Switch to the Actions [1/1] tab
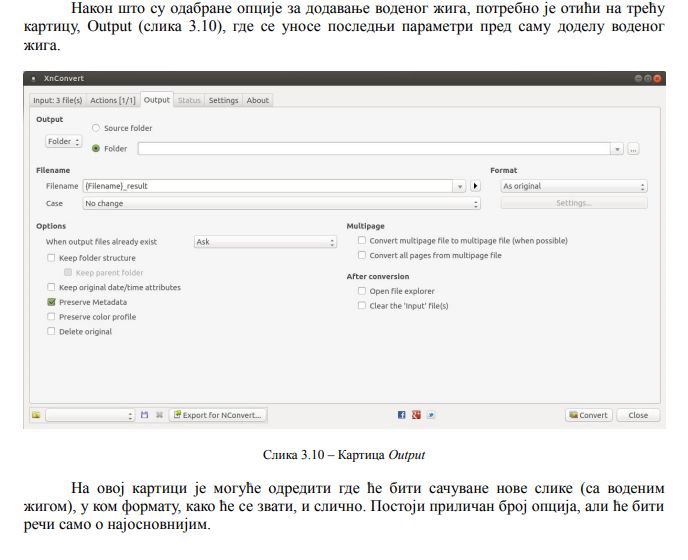 [x=113, y=101]
